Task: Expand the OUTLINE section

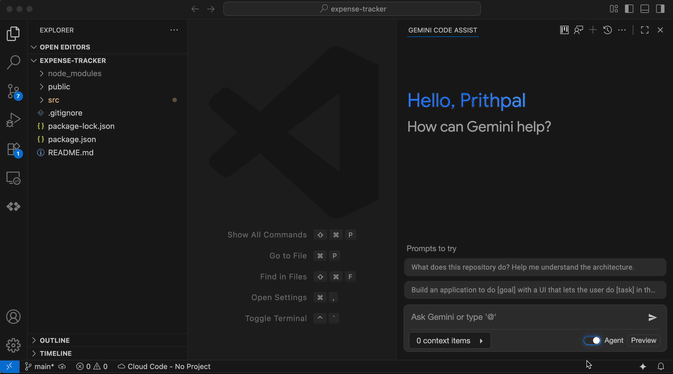Action: [x=55, y=341]
